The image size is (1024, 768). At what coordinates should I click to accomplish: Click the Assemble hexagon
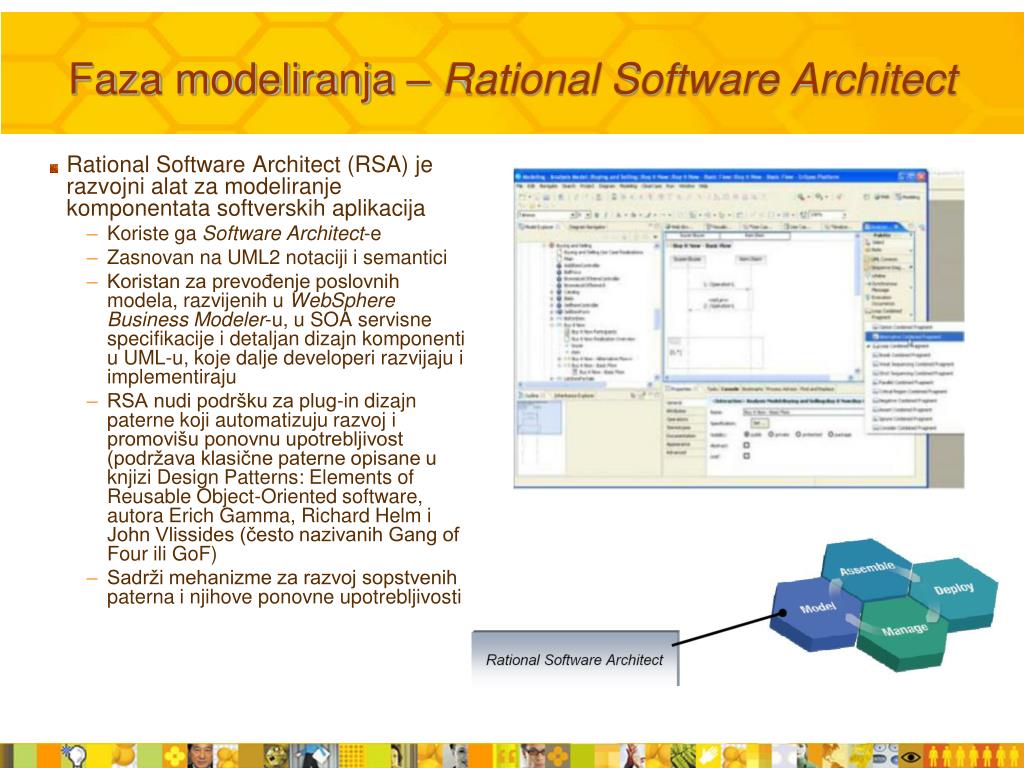point(867,568)
